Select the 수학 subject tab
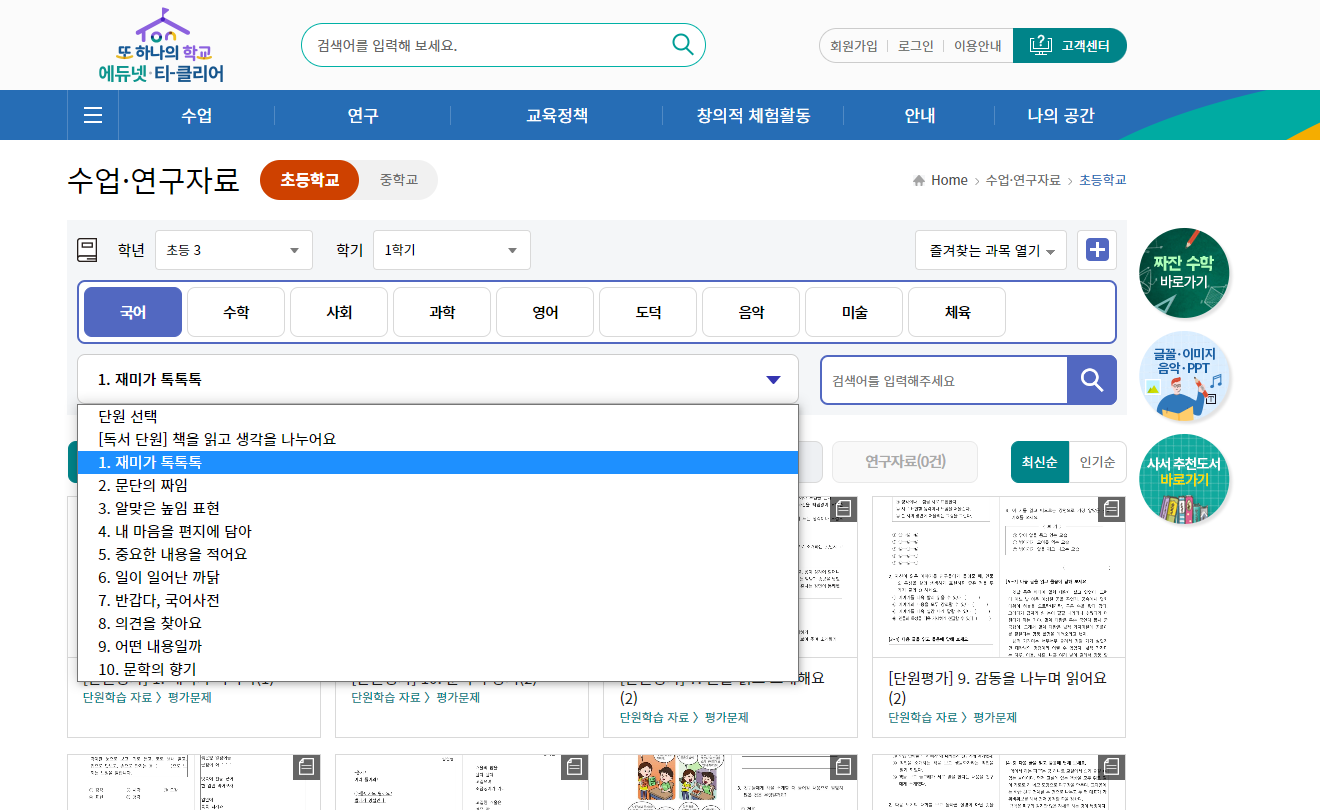 coord(236,312)
